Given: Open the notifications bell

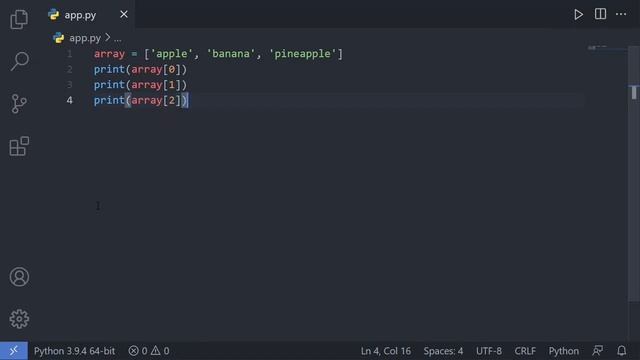Looking at the screenshot, I should pyautogui.click(x=621, y=351).
